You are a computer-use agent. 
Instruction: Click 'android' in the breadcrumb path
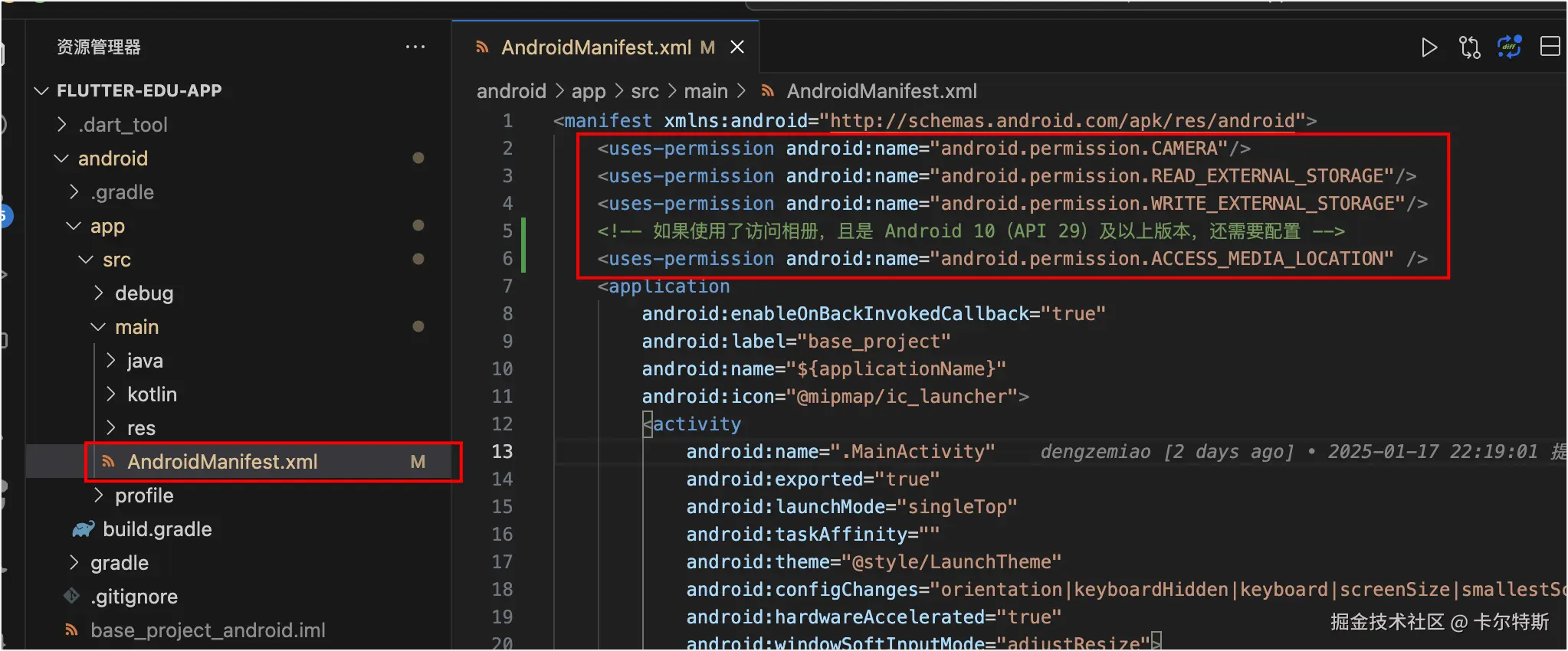pos(511,91)
